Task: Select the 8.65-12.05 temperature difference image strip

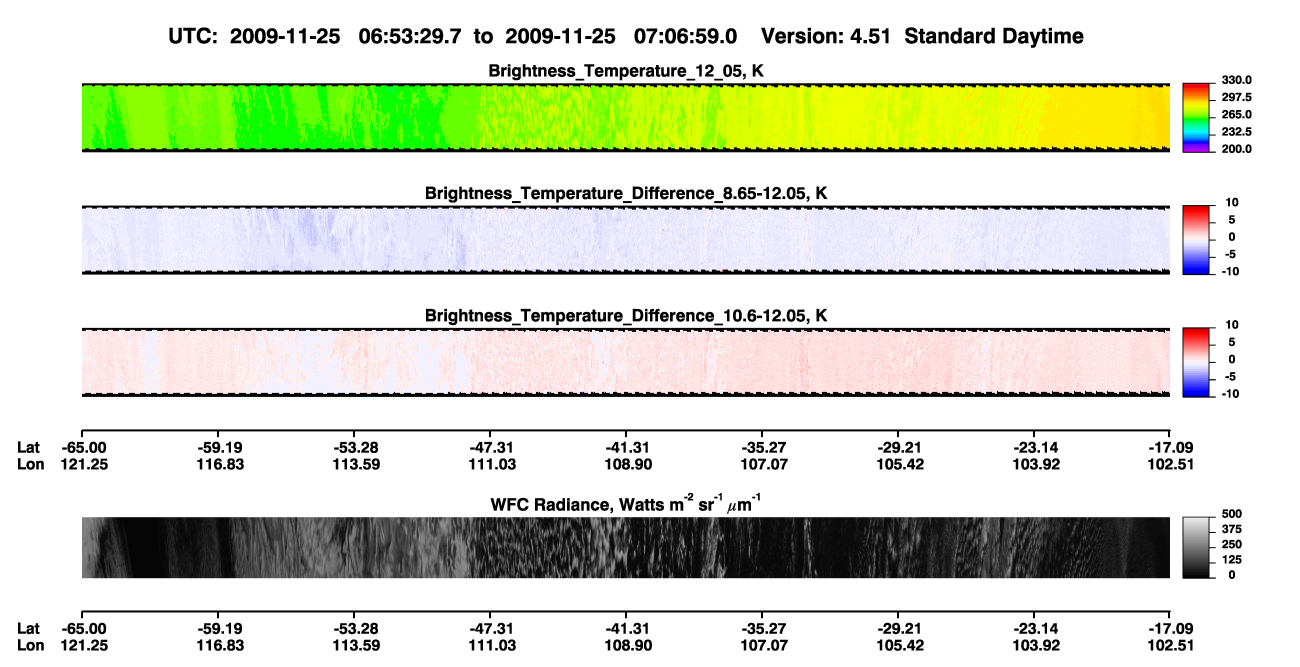Action: (626, 240)
